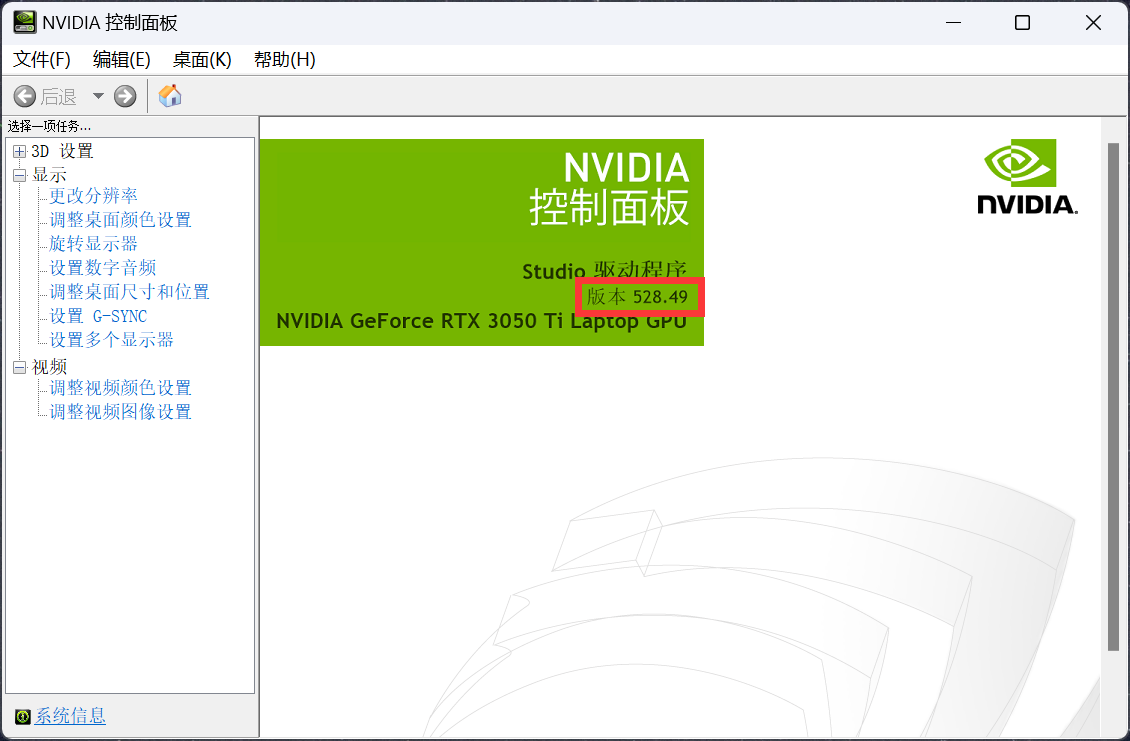This screenshot has width=1130, height=741.
Task: Go to Home via the house icon
Action: pyautogui.click(x=170, y=95)
